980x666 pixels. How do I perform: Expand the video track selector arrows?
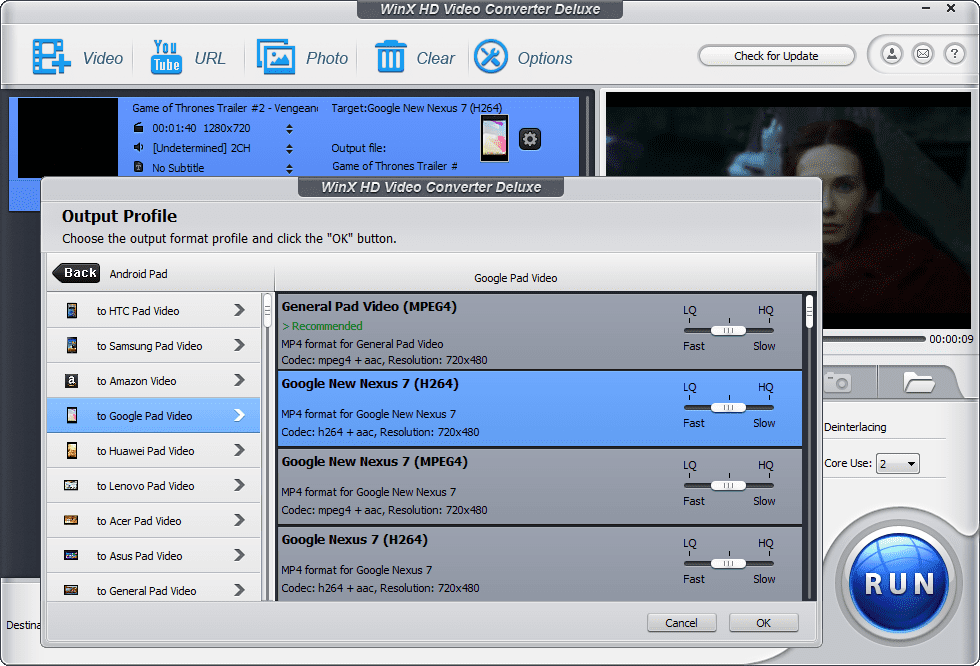pyautogui.click(x=289, y=129)
